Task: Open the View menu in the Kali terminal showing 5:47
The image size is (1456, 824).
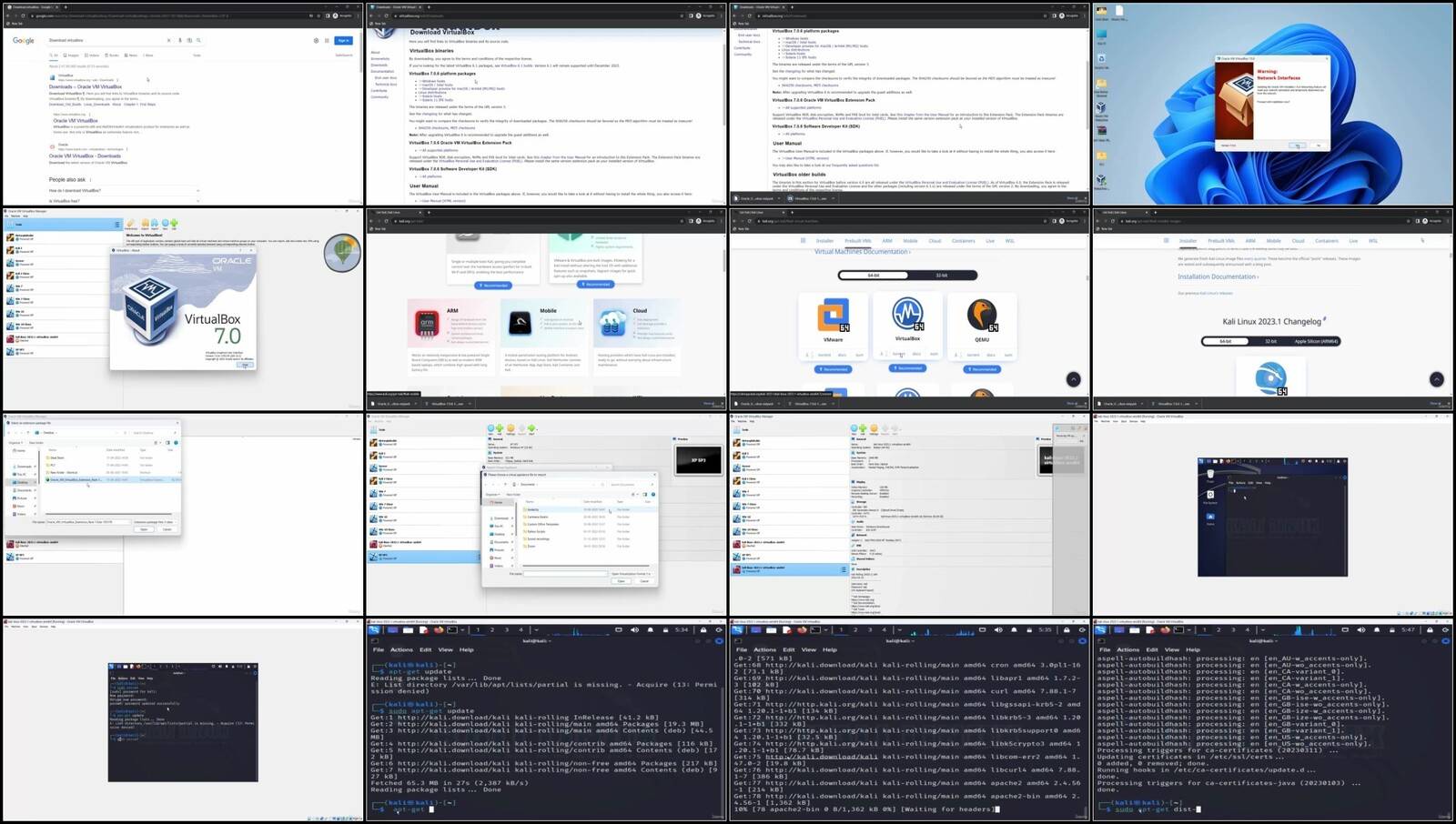Action: 1172,649
